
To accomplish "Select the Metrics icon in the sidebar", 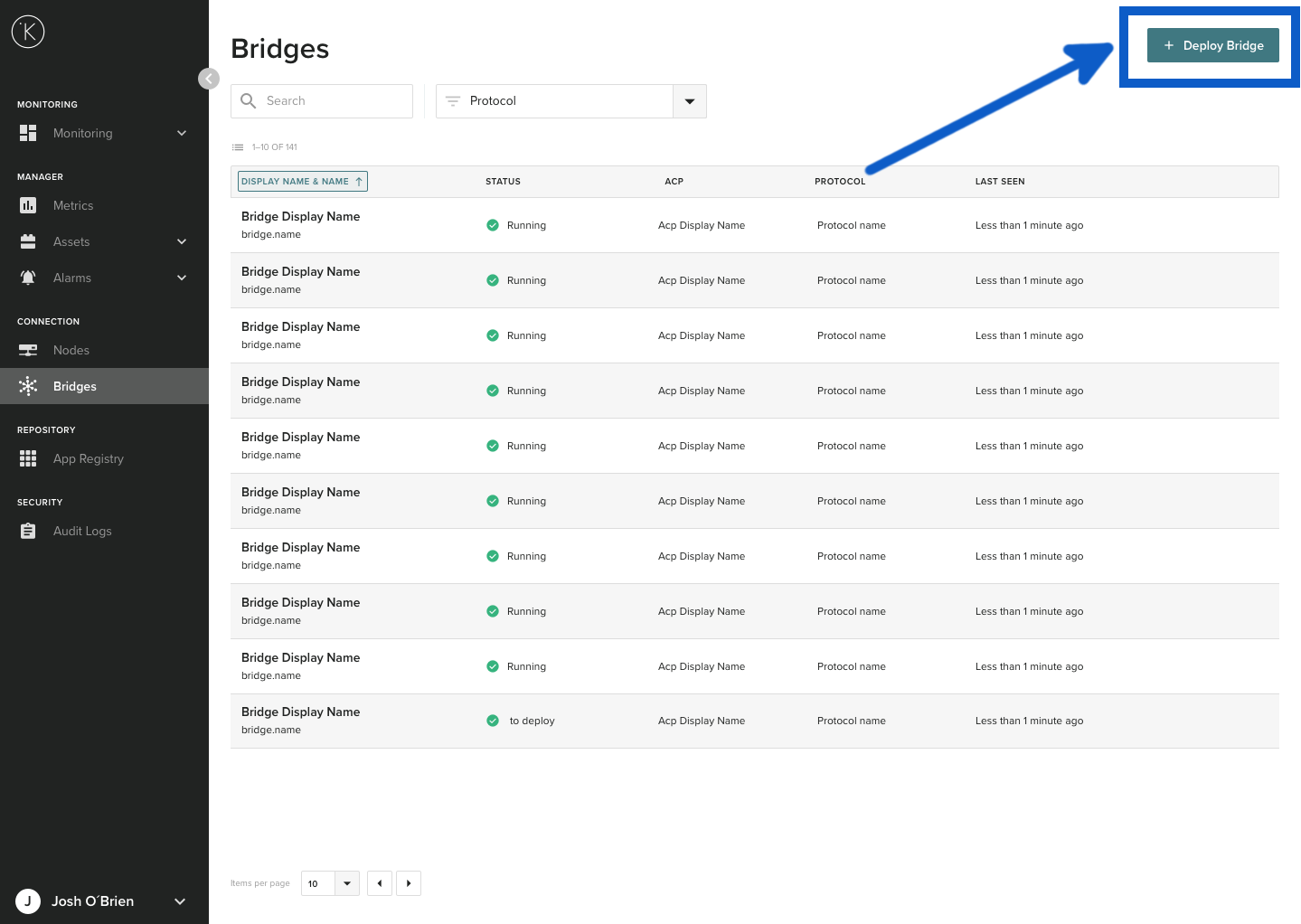I will (x=27, y=205).
